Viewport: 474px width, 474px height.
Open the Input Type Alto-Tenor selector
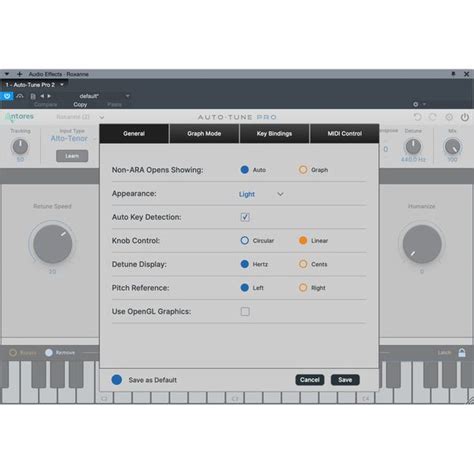coord(69,138)
